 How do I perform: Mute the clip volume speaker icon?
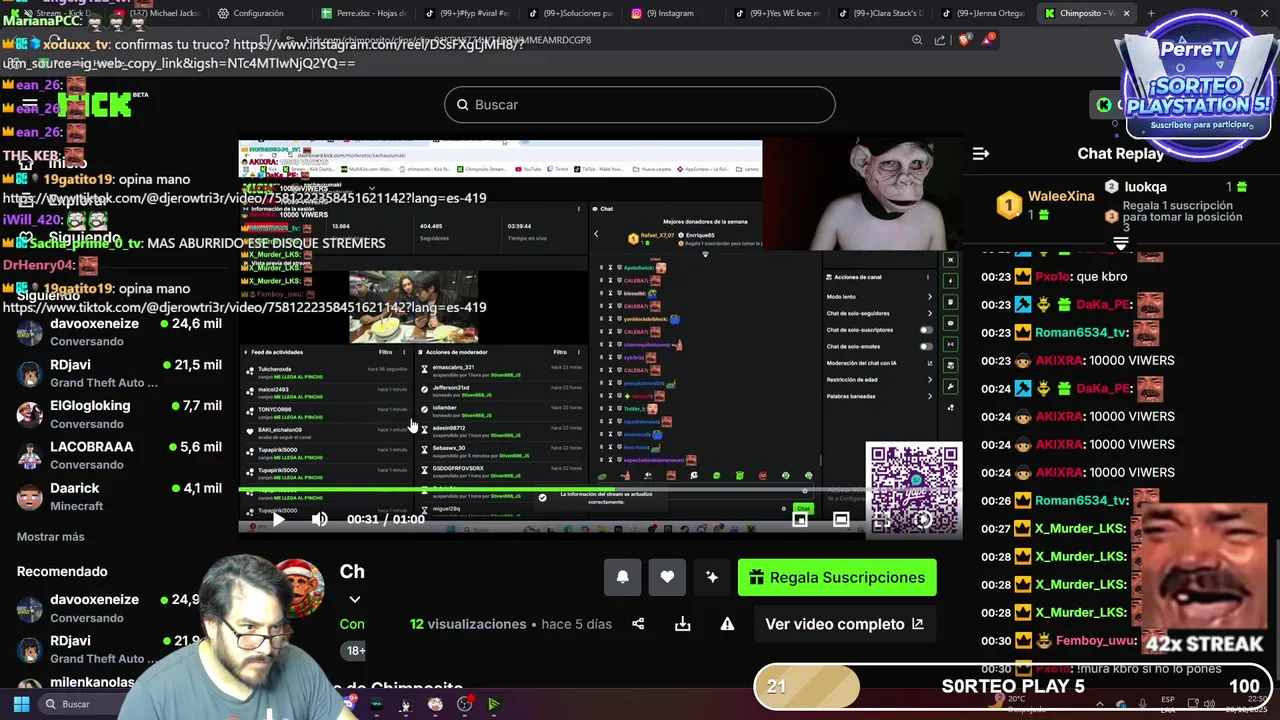pos(320,519)
